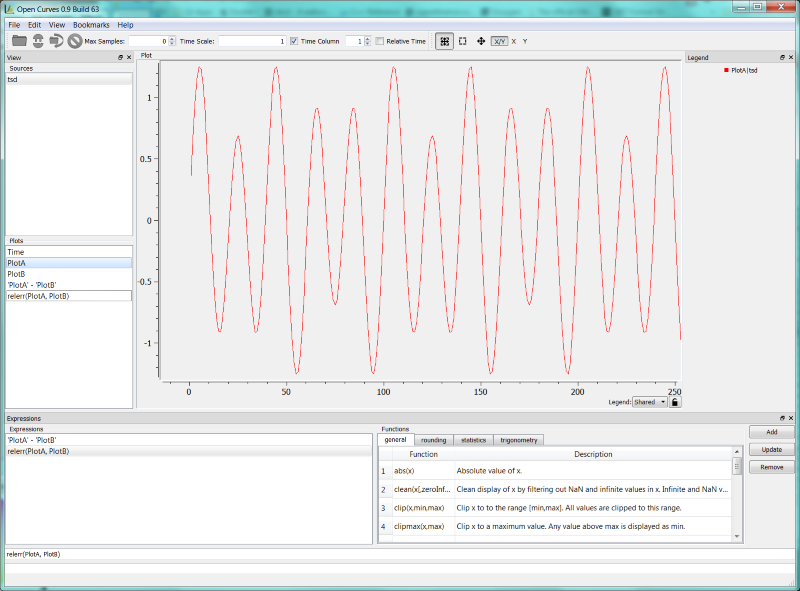Click the Time Column number spinner arrows
This screenshot has width=800, height=591.
click(x=366, y=41)
